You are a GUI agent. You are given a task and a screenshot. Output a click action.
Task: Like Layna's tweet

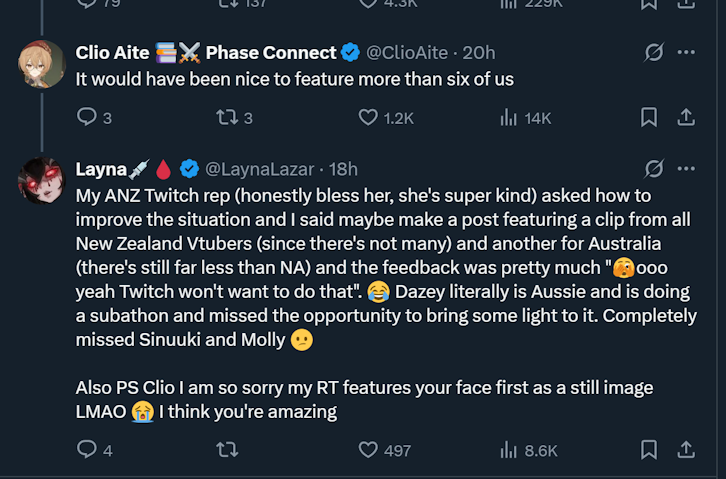[368, 450]
